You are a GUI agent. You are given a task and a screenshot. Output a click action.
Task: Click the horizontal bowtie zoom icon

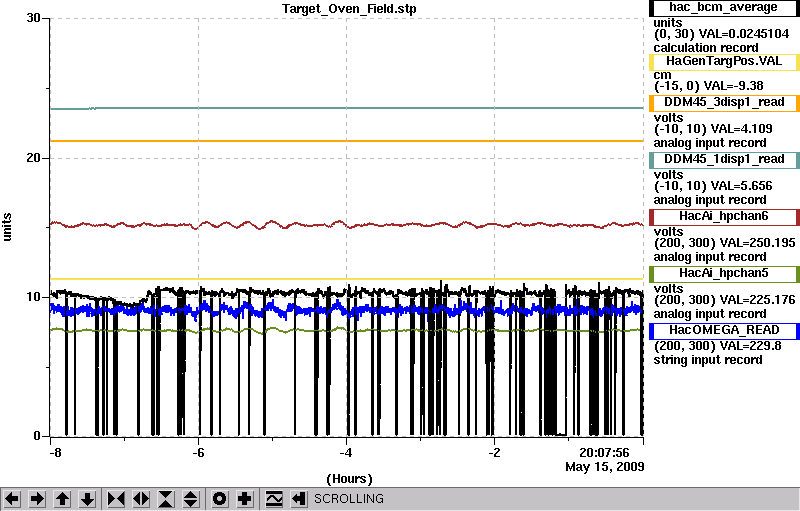point(116,499)
